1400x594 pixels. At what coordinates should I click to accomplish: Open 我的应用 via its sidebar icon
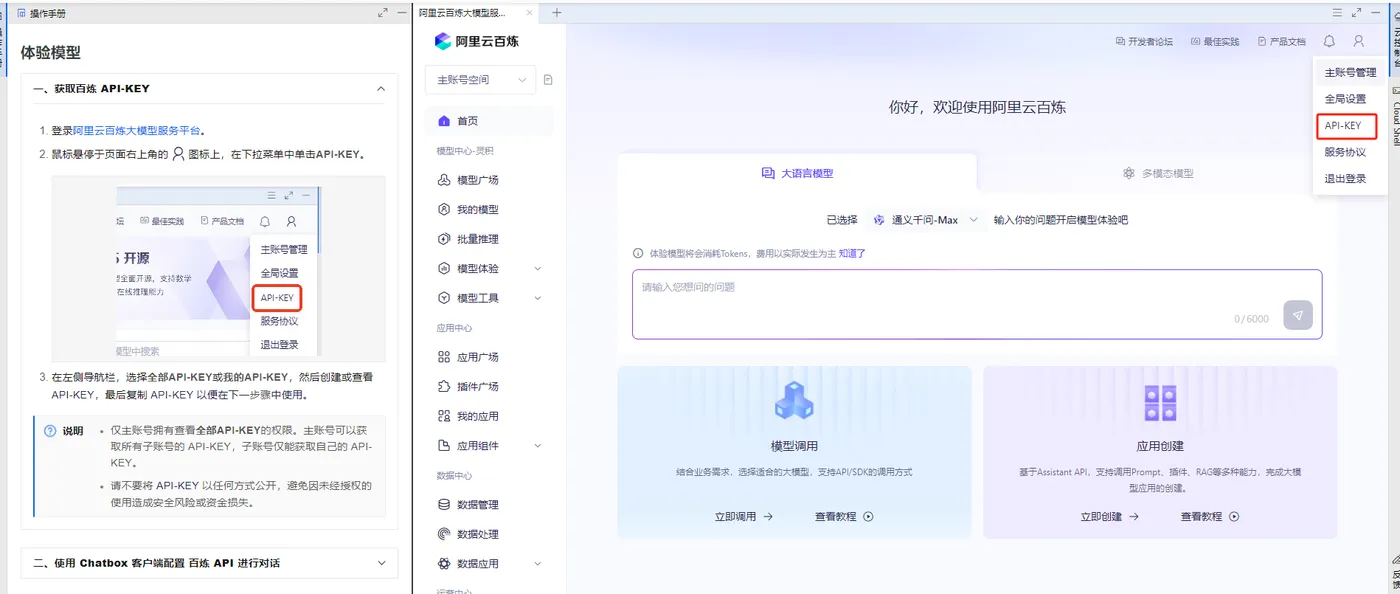pyautogui.click(x=444, y=416)
